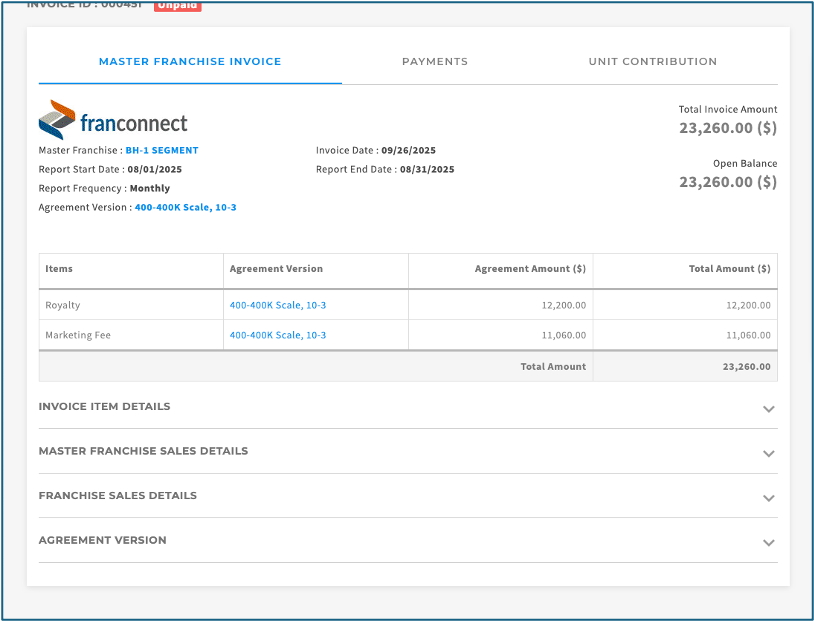Click the FranConnect logo
814x622 pixels.
[x=113, y=121]
